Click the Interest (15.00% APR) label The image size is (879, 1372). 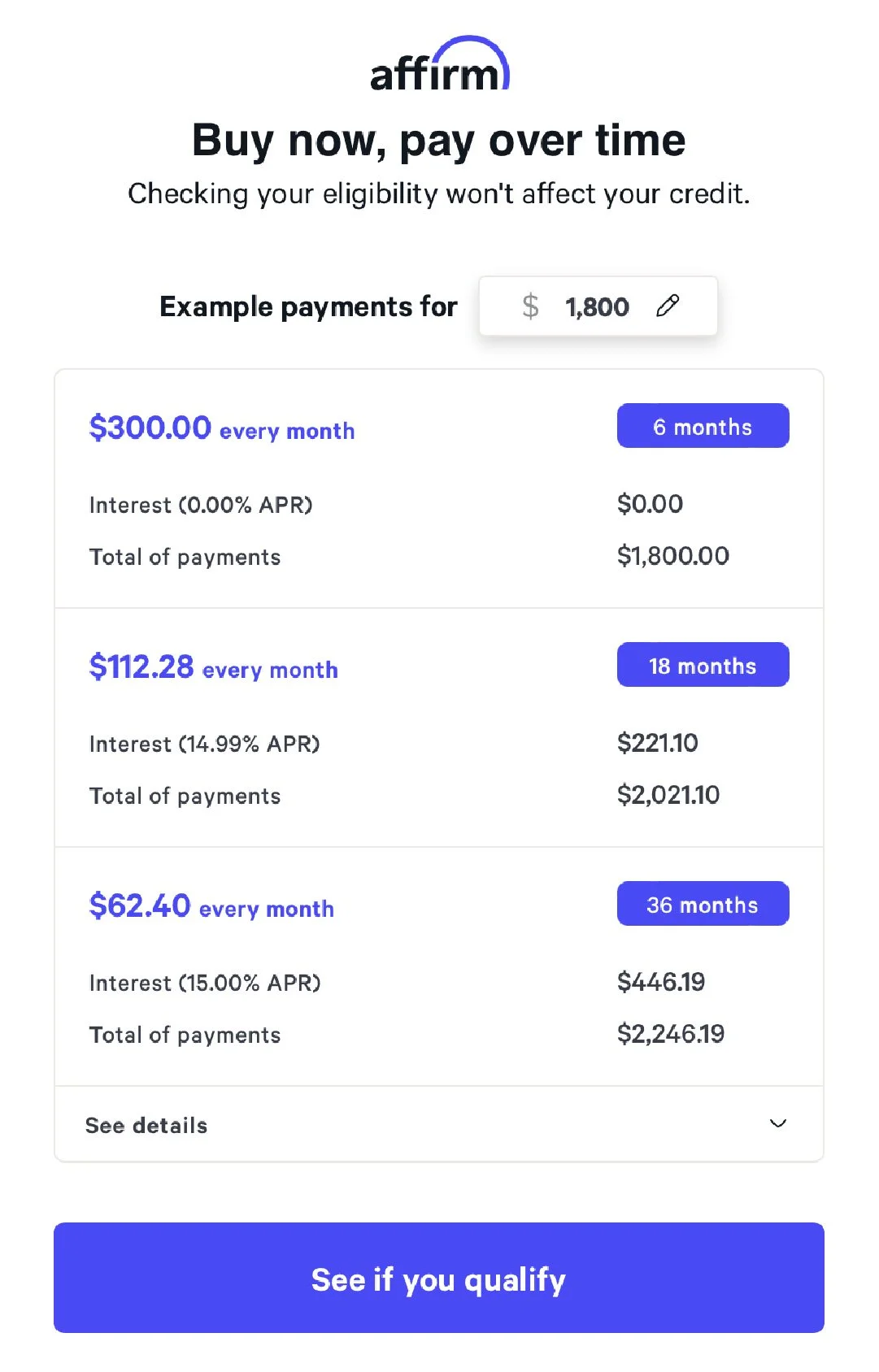pos(205,983)
